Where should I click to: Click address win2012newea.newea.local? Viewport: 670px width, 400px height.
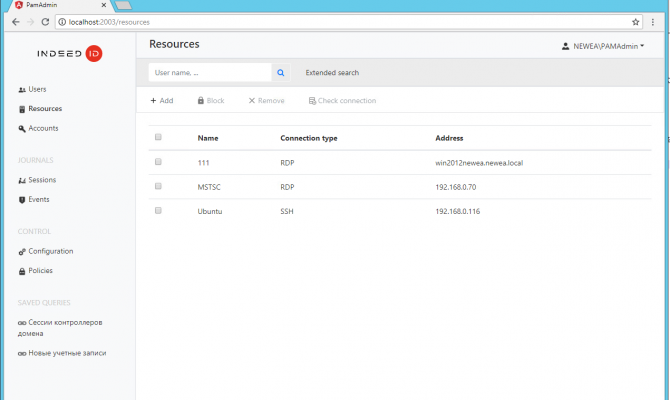(x=479, y=163)
